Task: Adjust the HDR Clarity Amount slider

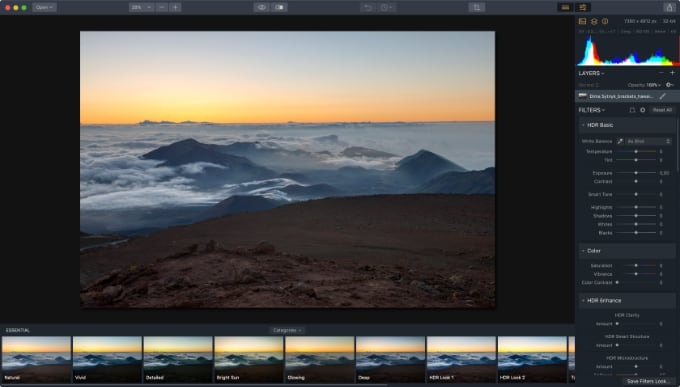Action: coord(636,324)
